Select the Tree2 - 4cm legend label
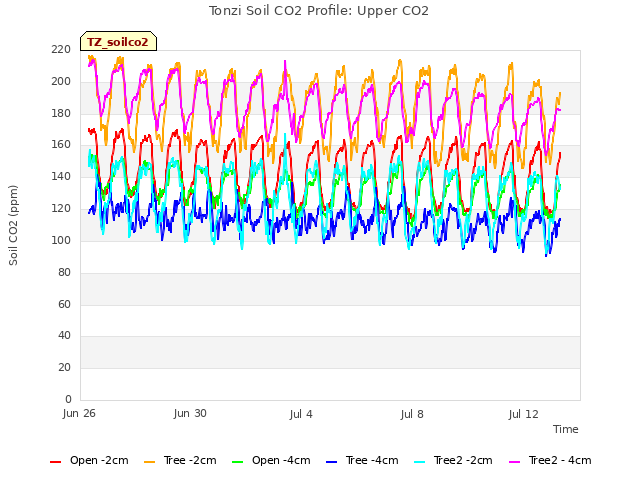 point(560,460)
